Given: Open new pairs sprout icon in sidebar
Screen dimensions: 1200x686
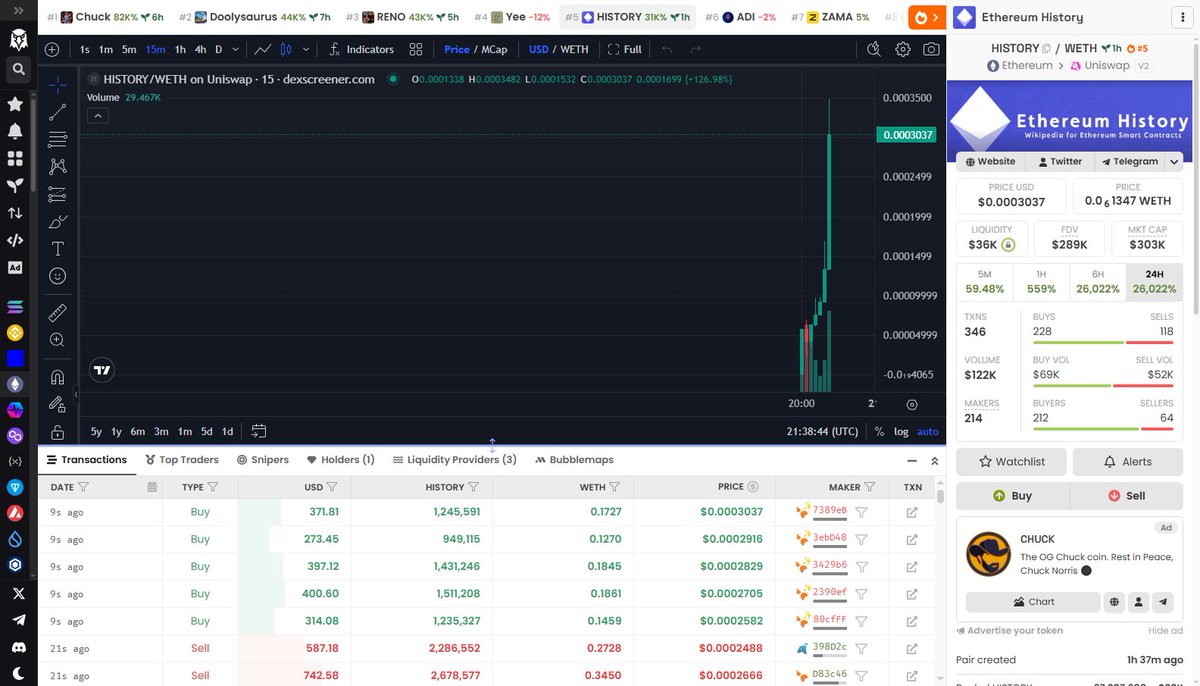Looking at the screenshot, I should coord(15,185).
